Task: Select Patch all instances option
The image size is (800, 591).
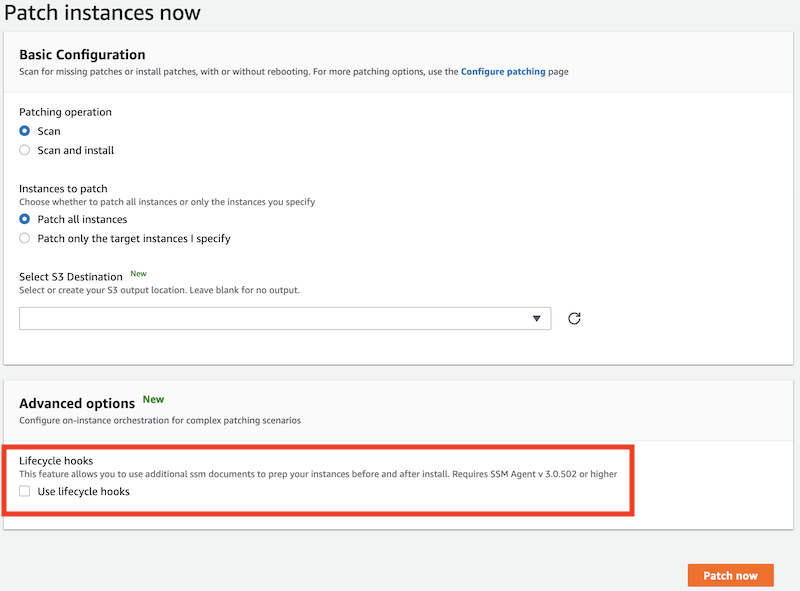Action: coord(24,219)
